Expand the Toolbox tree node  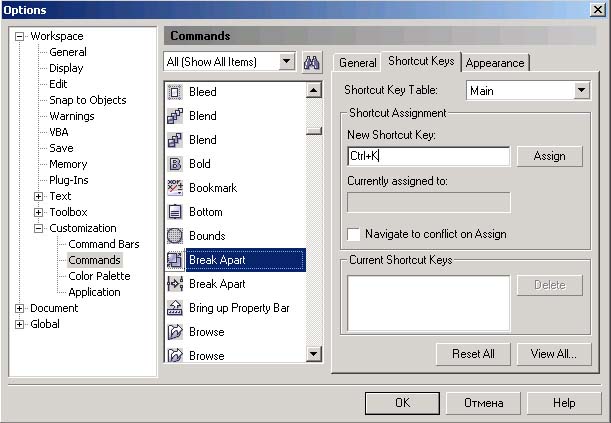point(38,212)
